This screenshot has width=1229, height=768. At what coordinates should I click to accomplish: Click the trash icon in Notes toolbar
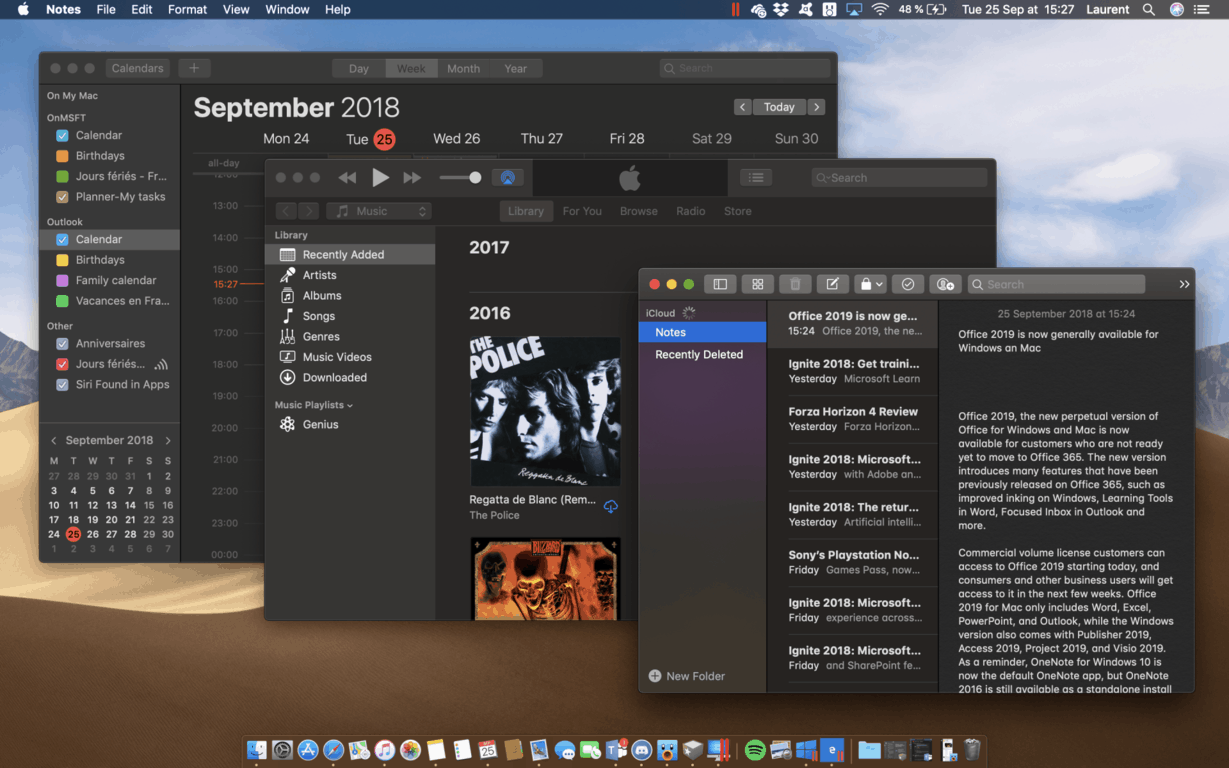pos(795,284)
